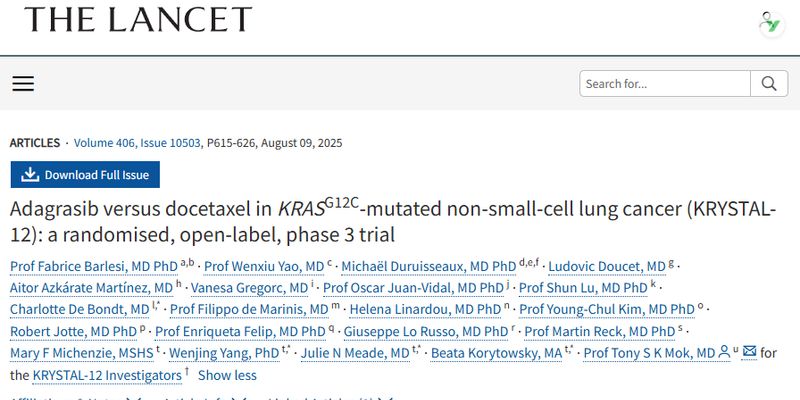The width and height of the screenshot is (800, 400).
Task: Open Prof Tony S K Mok author details
Action: coord(649,353)
